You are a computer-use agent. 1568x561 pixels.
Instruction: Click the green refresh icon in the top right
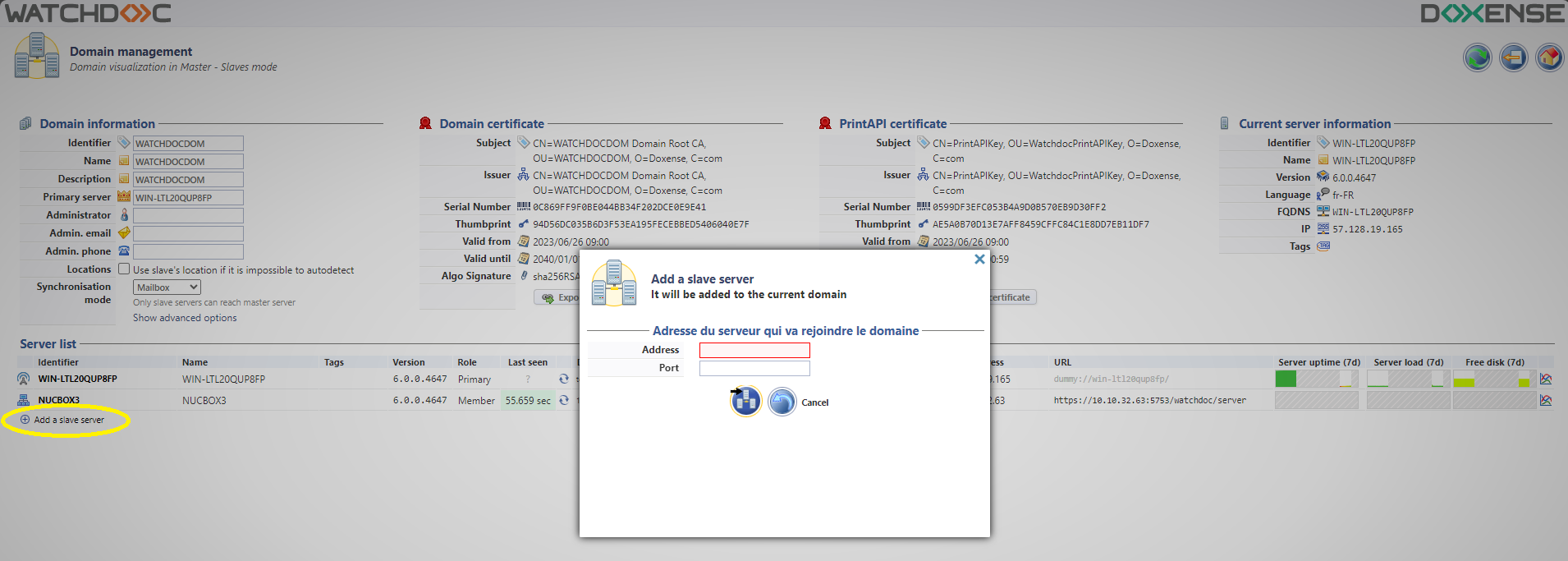click(1478, 57)
